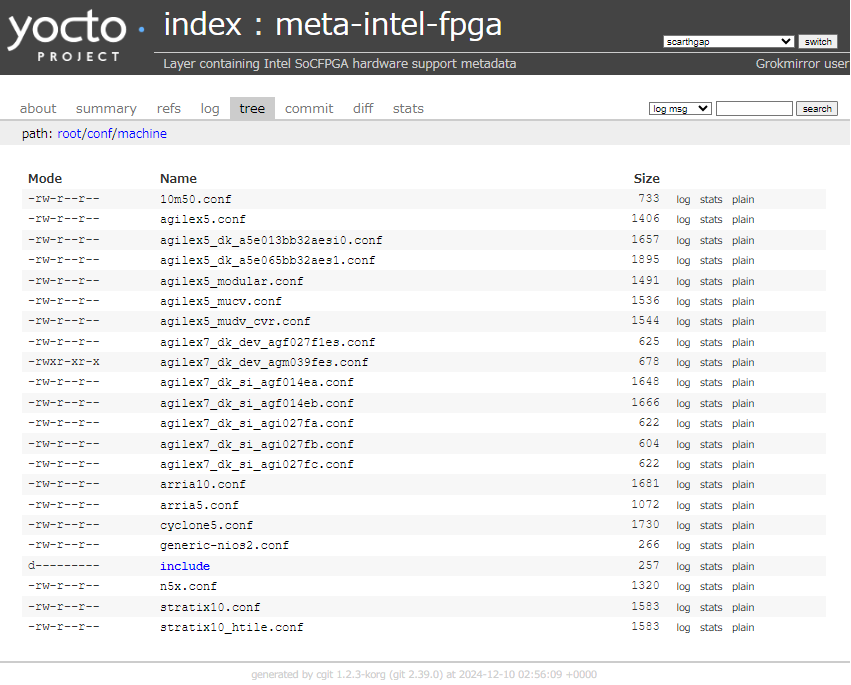
Task: View plain version of arria10.conf
Action: click(x=743, y=485)
